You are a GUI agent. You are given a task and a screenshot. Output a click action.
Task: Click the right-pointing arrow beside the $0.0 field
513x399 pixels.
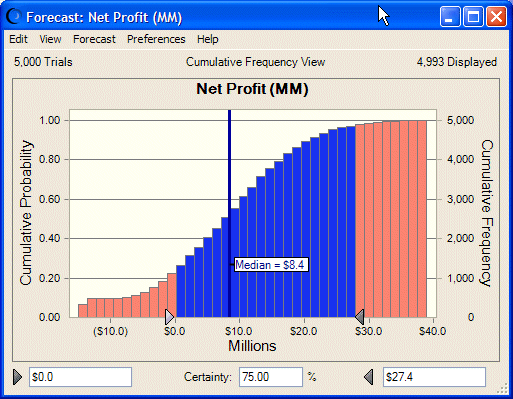coord(17,377)
